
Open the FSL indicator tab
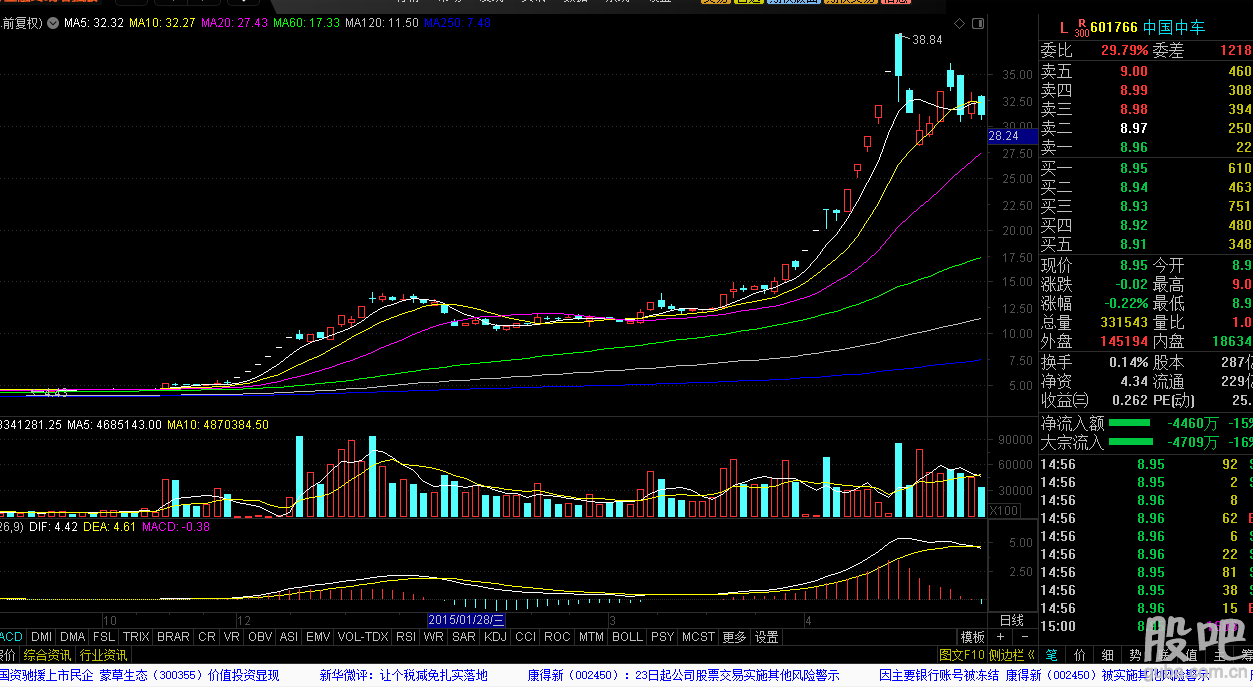click(x=104, y=636)
